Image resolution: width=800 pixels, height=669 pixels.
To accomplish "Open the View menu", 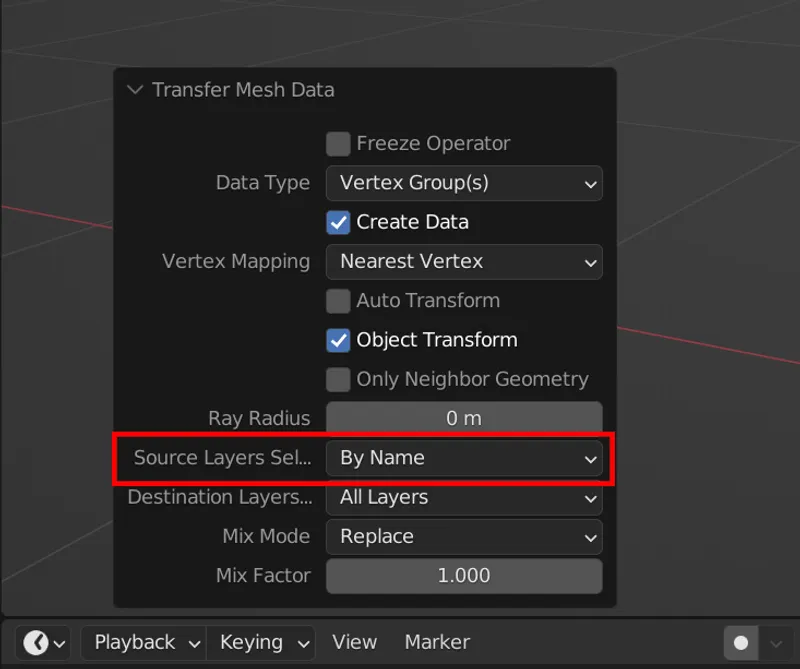I will [354, 643].
